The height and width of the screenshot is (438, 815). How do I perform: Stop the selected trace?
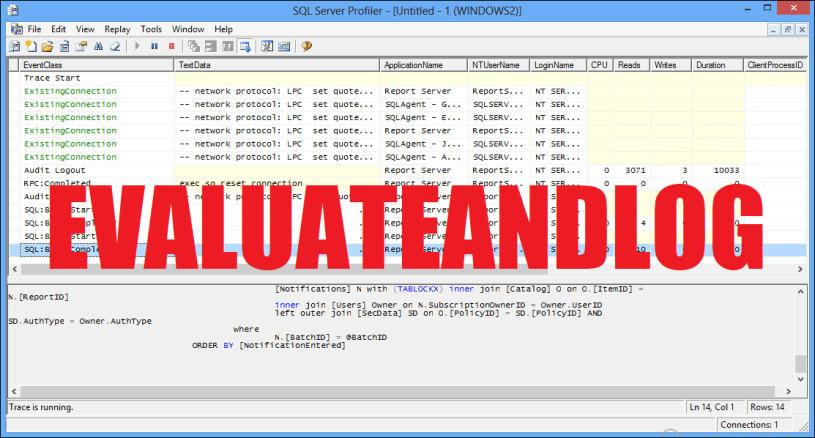[x=171, y=46]
